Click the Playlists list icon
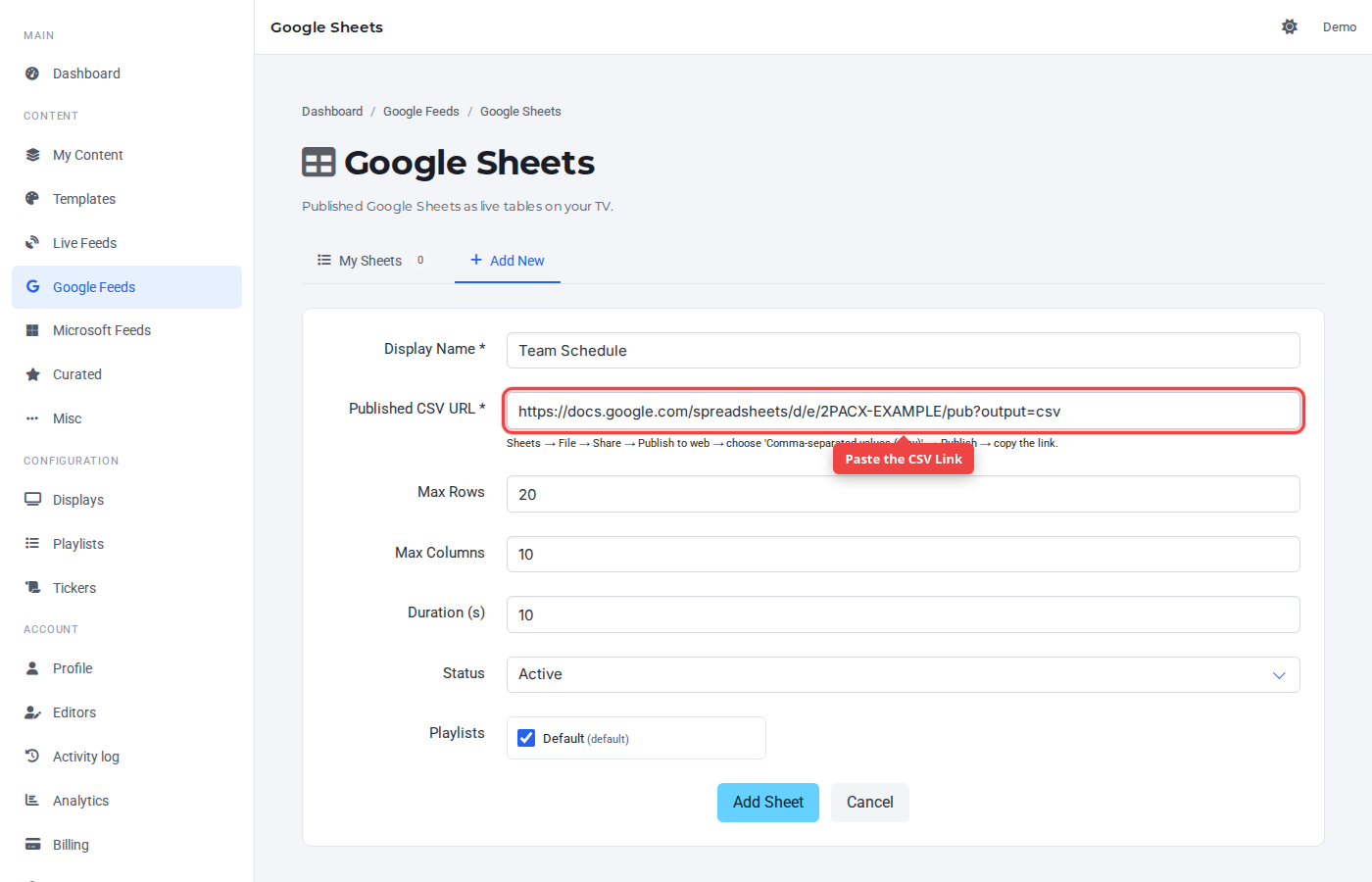 pos(32,544)
